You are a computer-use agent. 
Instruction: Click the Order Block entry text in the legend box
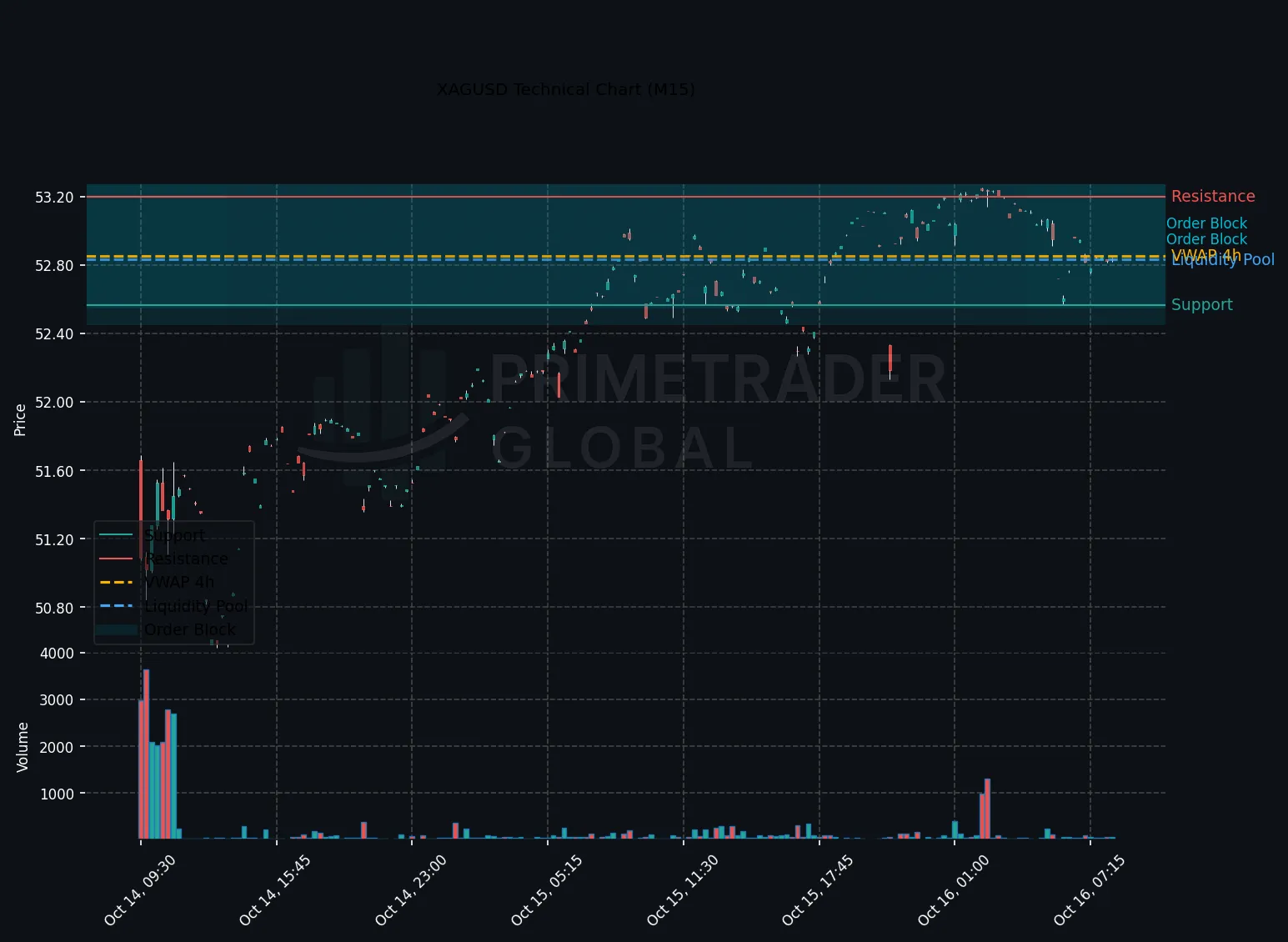click(x=190, y=629)
